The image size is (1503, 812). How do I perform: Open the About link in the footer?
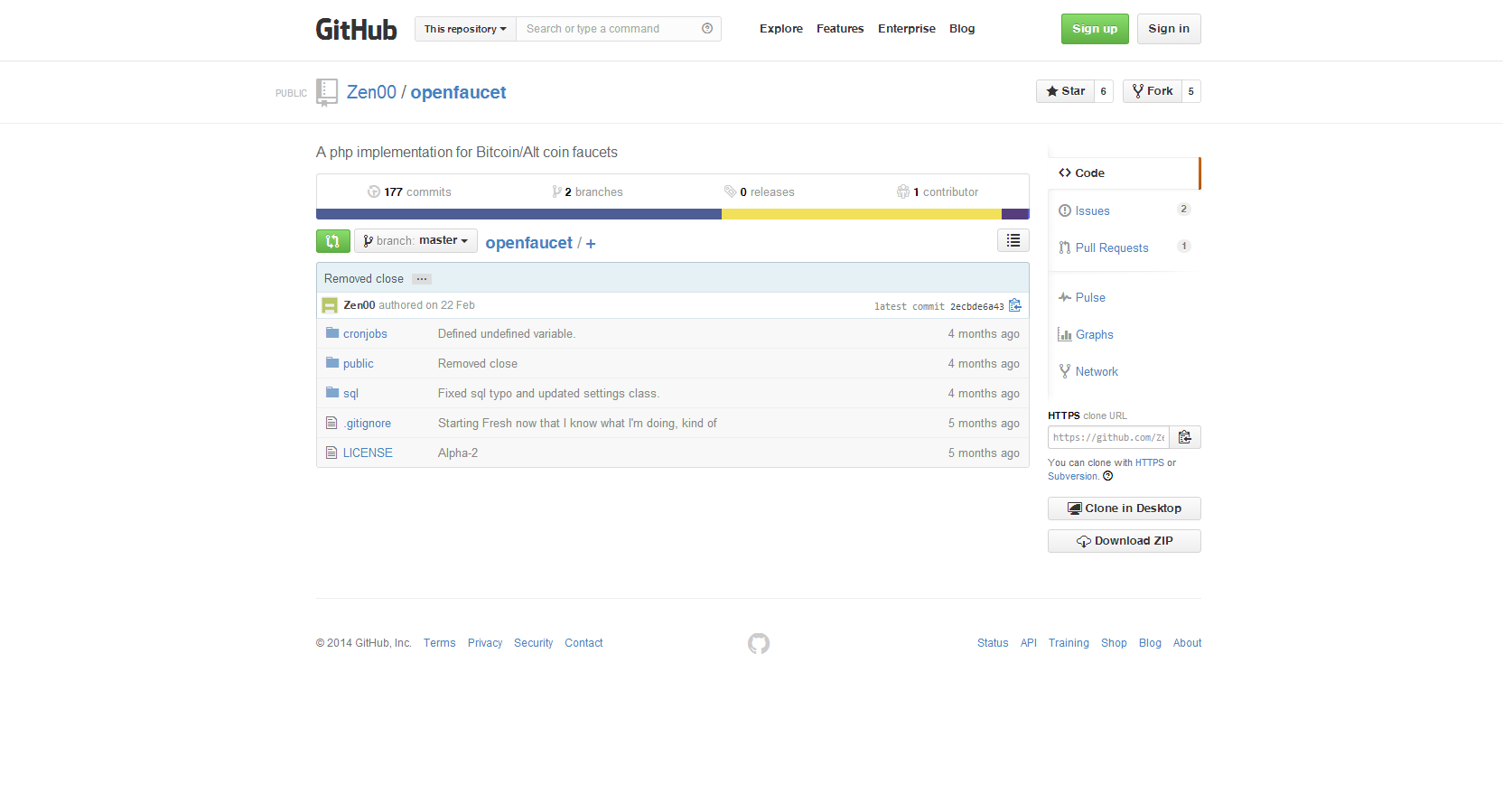coord(1188,643)
